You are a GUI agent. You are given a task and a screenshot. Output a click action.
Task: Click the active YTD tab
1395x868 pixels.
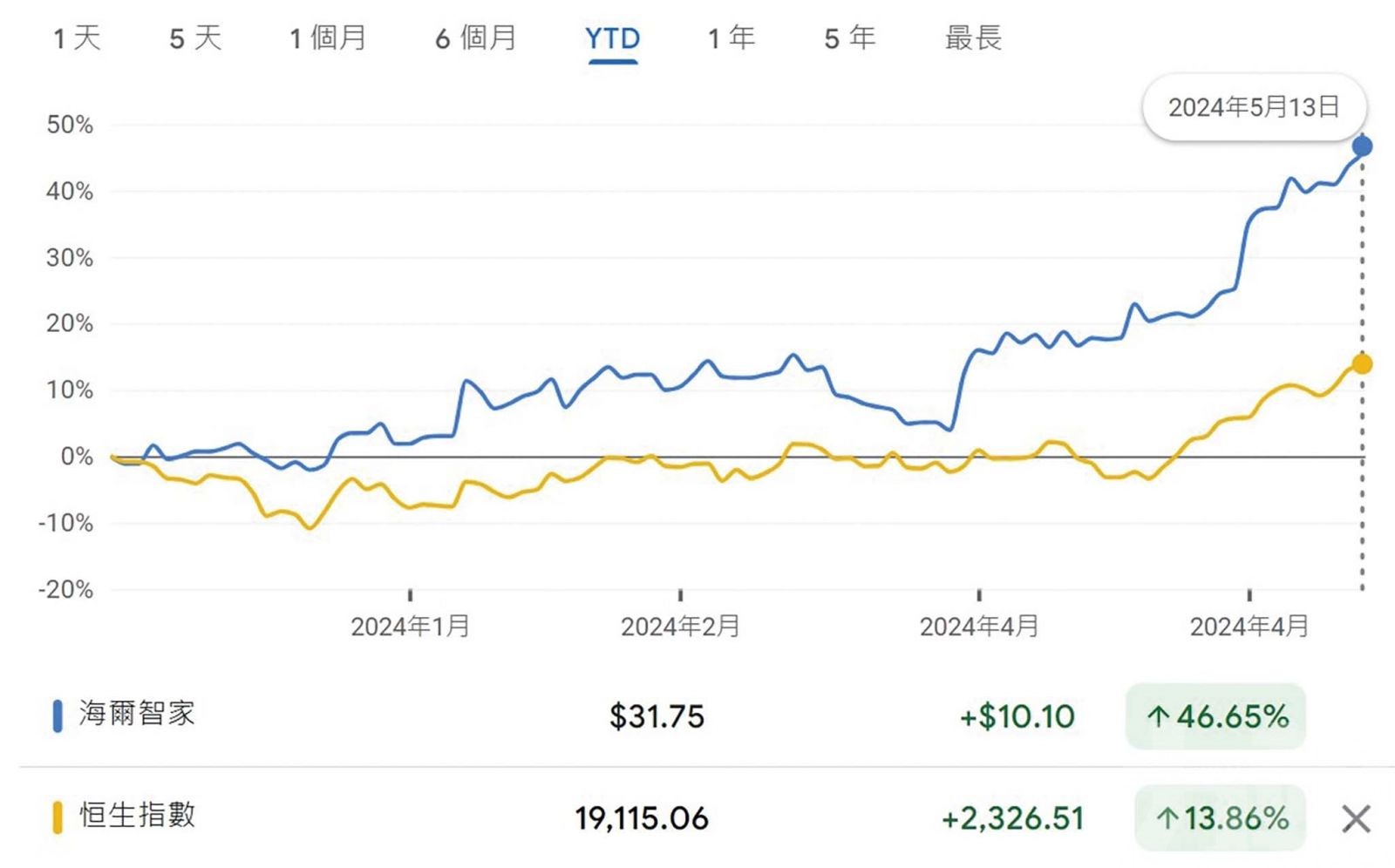pyautogui.click(x=612, y=38)
